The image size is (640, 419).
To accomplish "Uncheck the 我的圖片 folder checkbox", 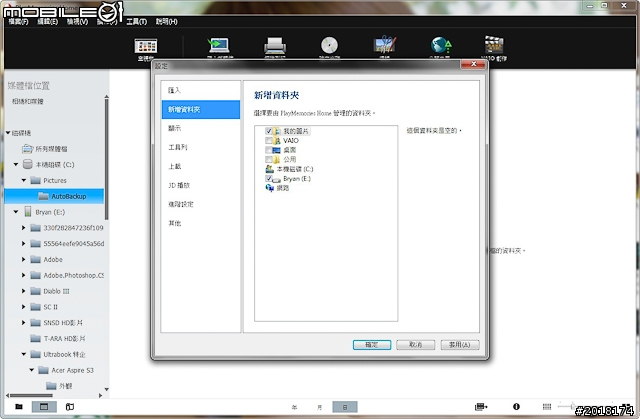I will pyautogui.click(x=269, y=131).
